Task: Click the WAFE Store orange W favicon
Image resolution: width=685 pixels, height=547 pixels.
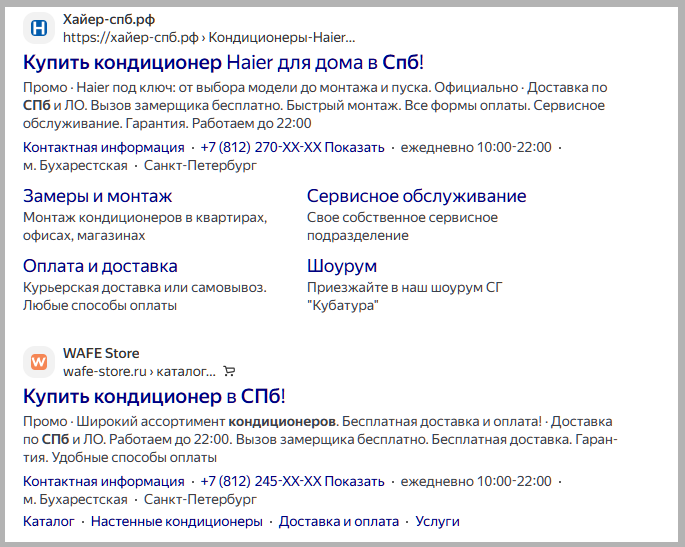Action: (39, 362)
